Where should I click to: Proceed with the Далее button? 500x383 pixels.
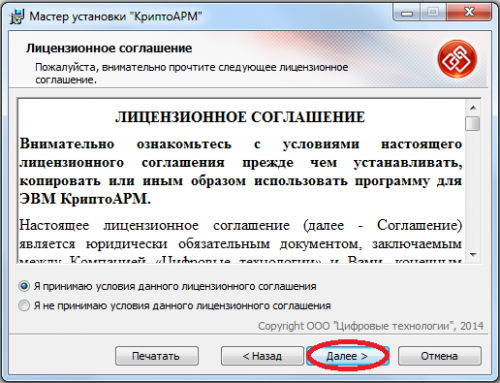(347, 356)
